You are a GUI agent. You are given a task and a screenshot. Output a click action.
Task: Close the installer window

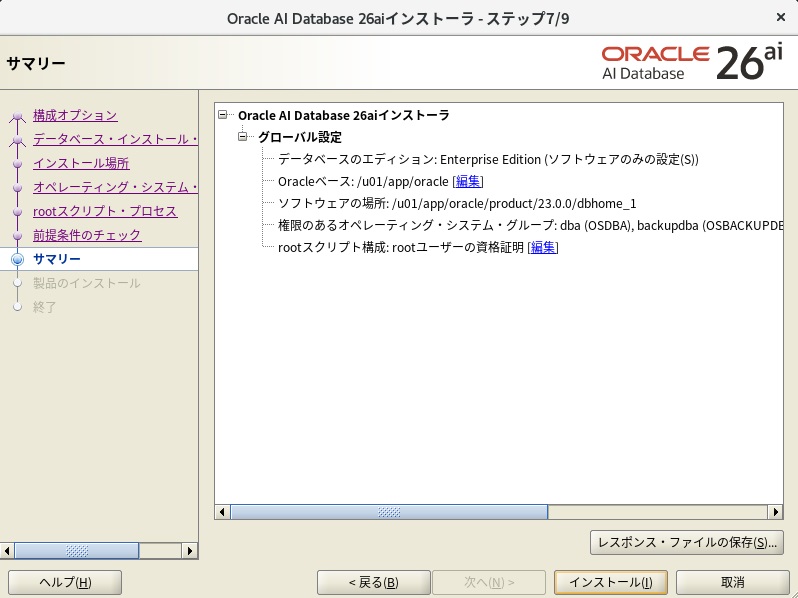click(x=781, y=17)
